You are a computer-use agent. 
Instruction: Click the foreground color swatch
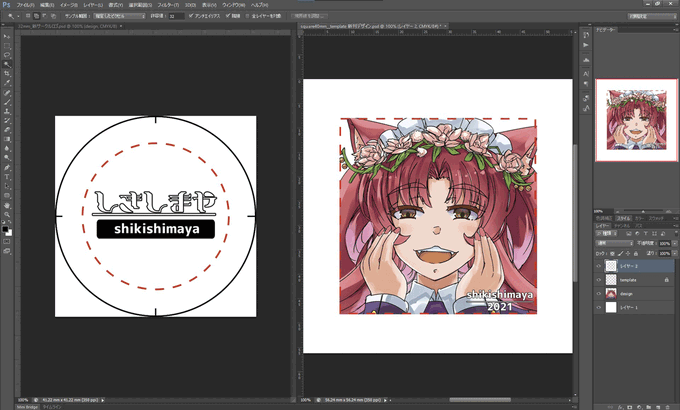5,229
